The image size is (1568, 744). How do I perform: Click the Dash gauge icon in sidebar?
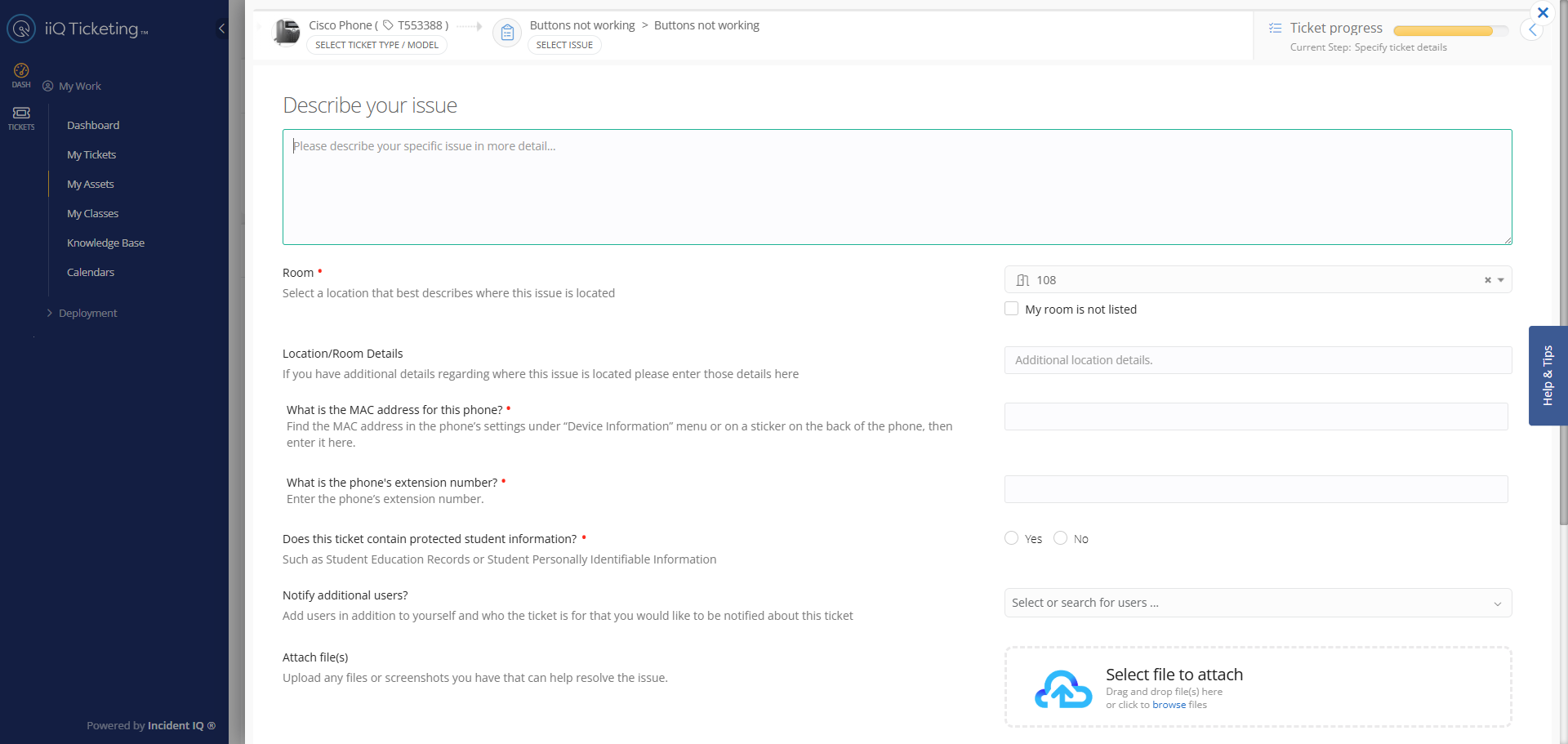click(x=21, y=71)
